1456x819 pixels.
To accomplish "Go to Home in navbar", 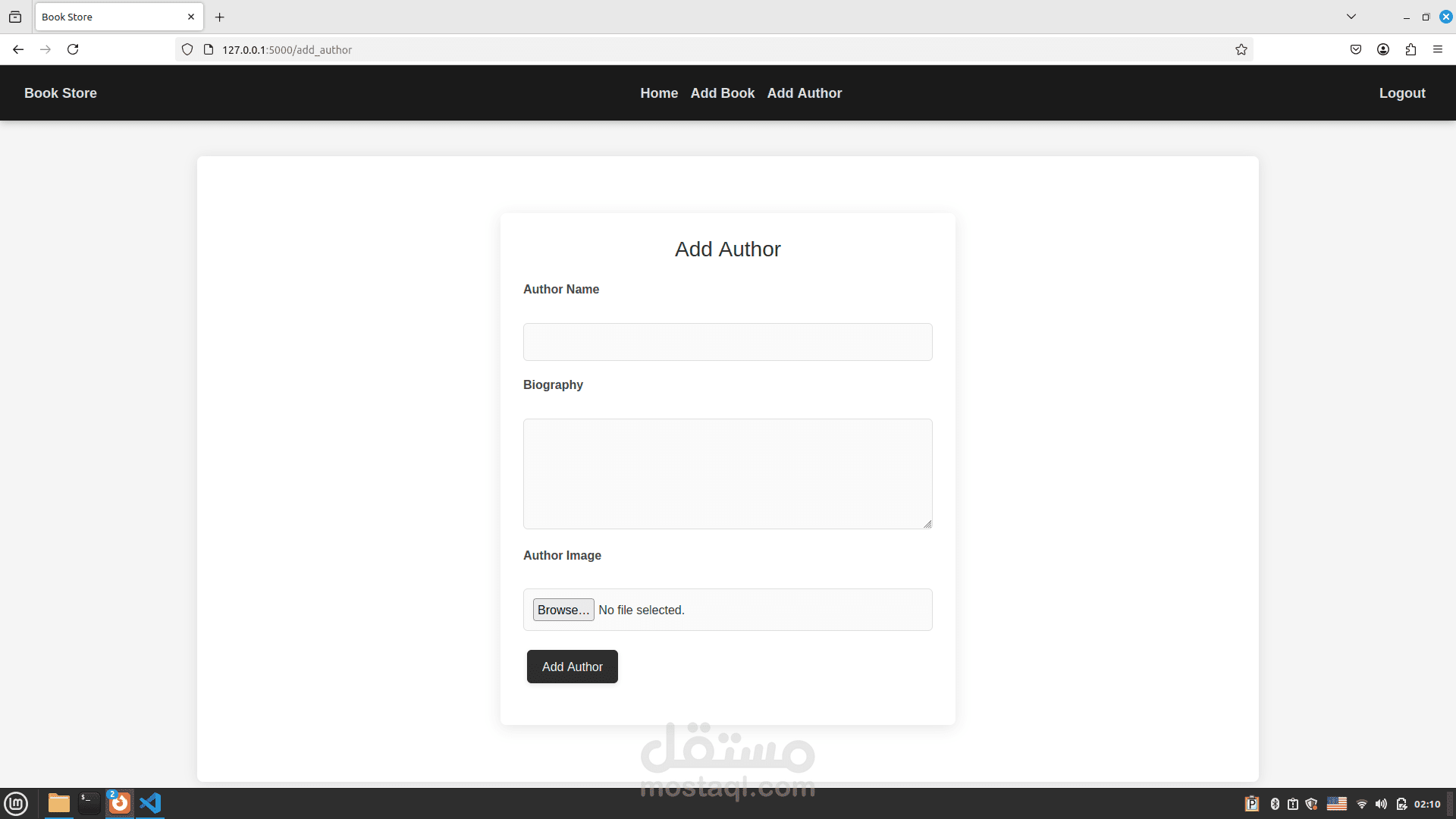I will pyautogui.click(x=658, y=93).
